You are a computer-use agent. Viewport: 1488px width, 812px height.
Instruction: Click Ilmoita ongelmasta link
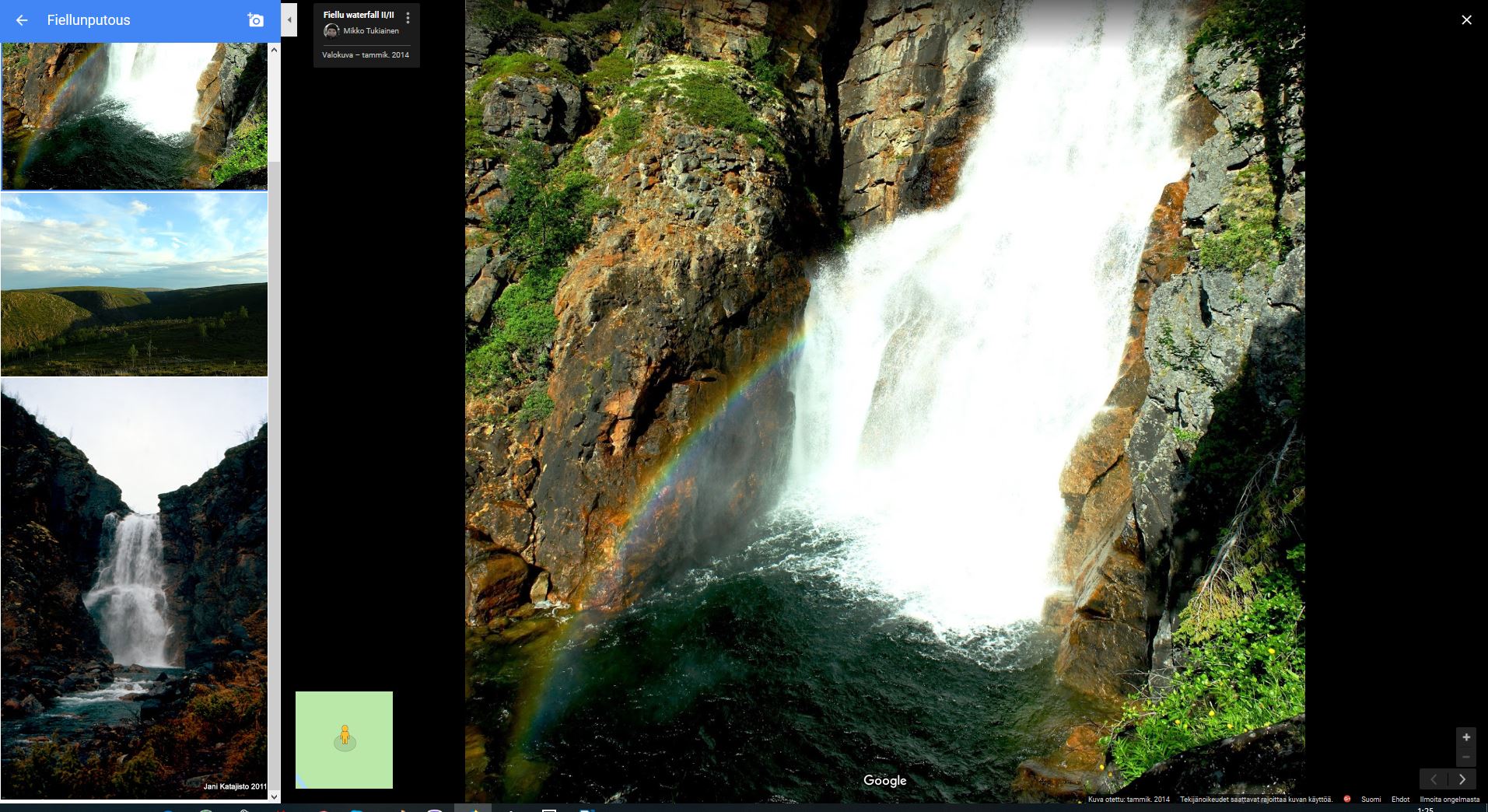click(1449, 800)
